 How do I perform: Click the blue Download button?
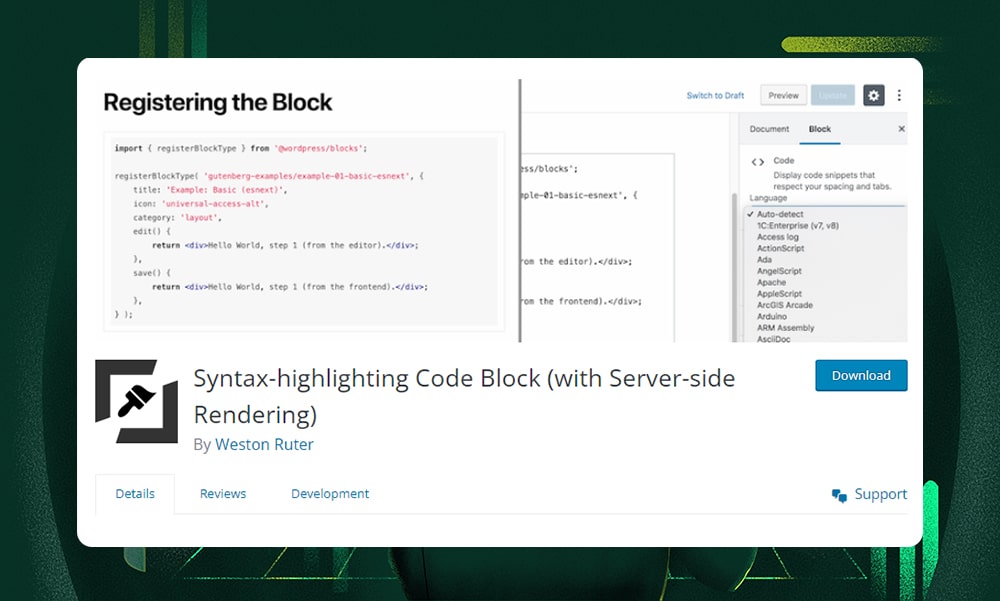pyautogui.click(x=861, y=375)
